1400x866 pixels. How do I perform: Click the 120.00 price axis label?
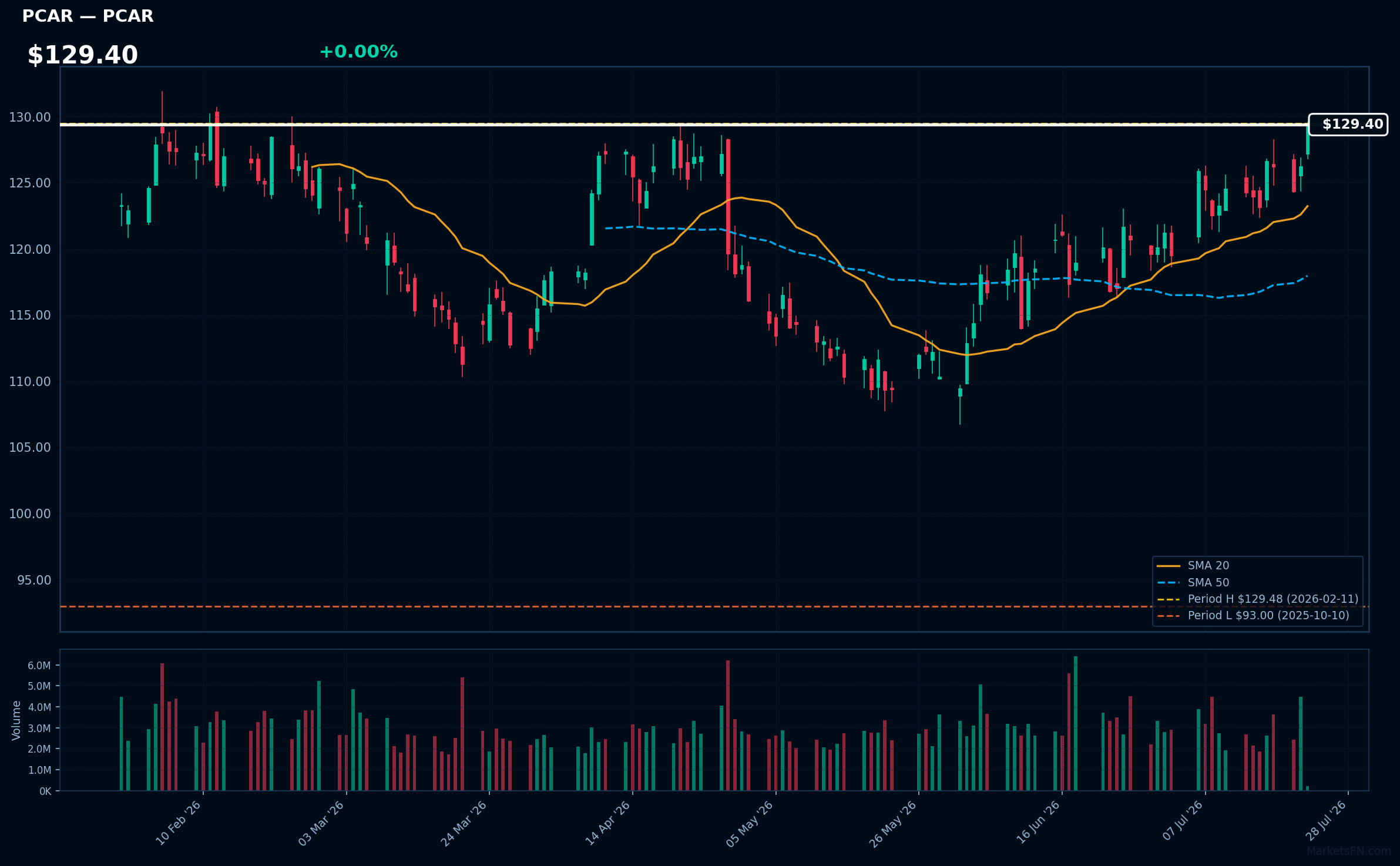click(30, 250)
